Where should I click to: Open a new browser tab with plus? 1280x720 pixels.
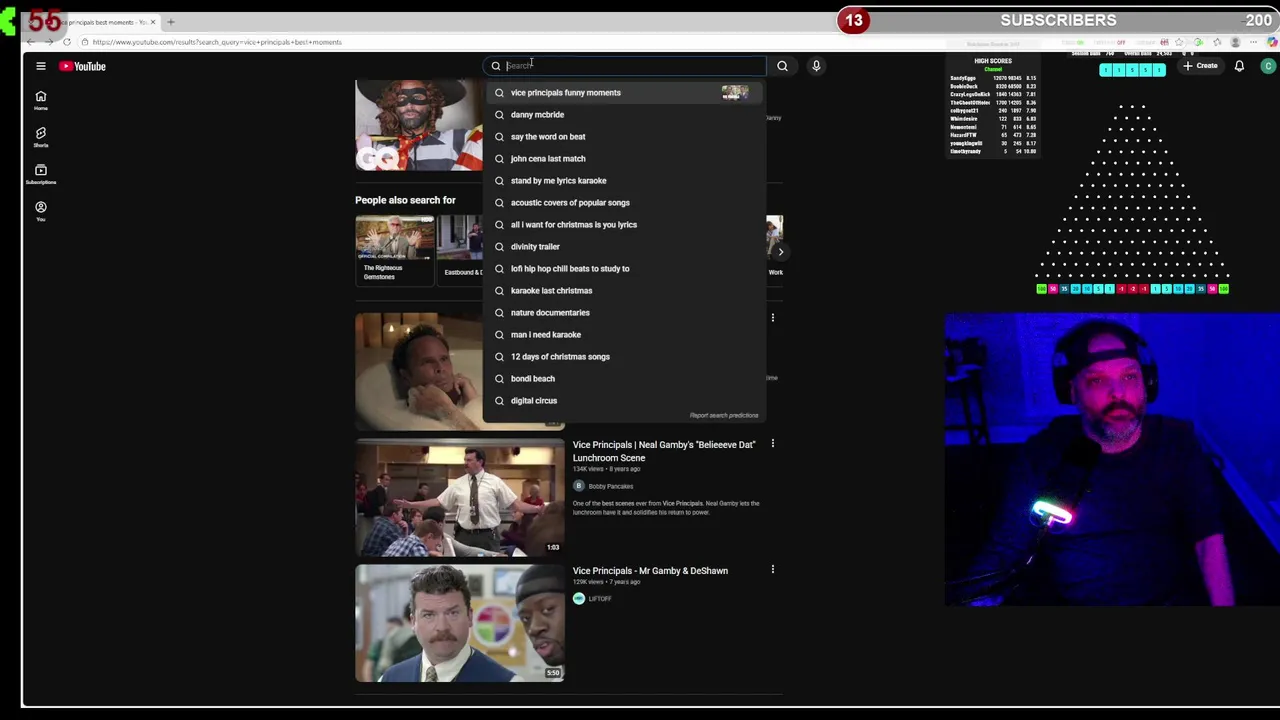171,22
